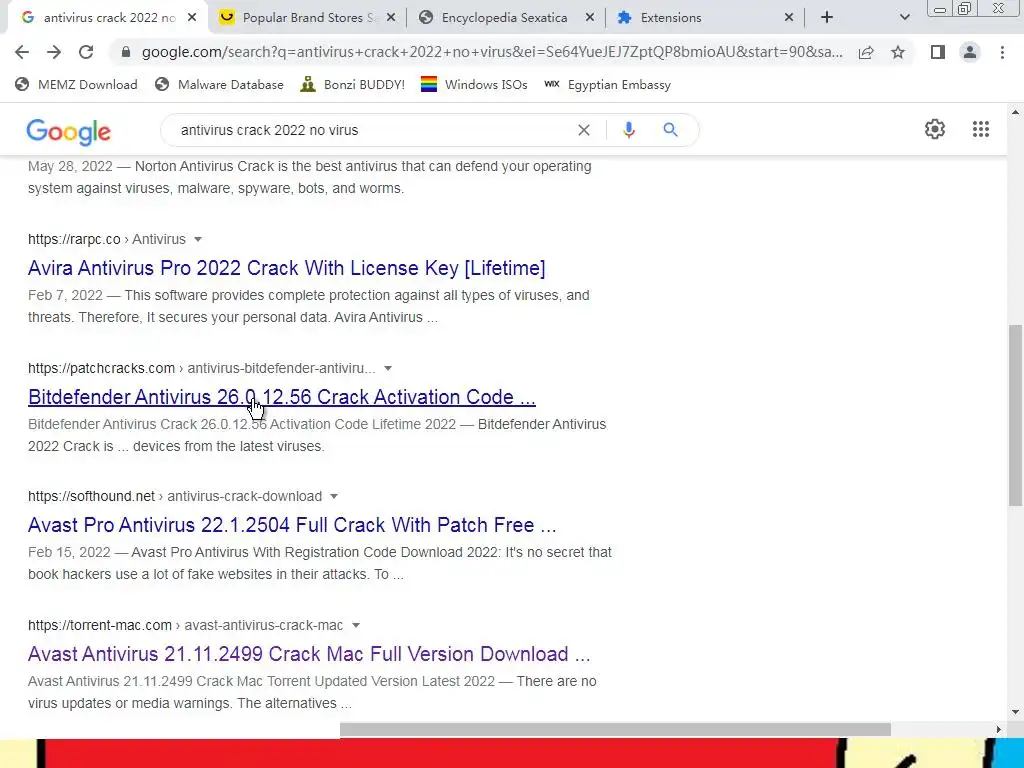Open Avast Pro Antivirus 22.1.2504 result
Image resolution: width=1024 pixels, height=768 pixels.
[x=292, y=525]
